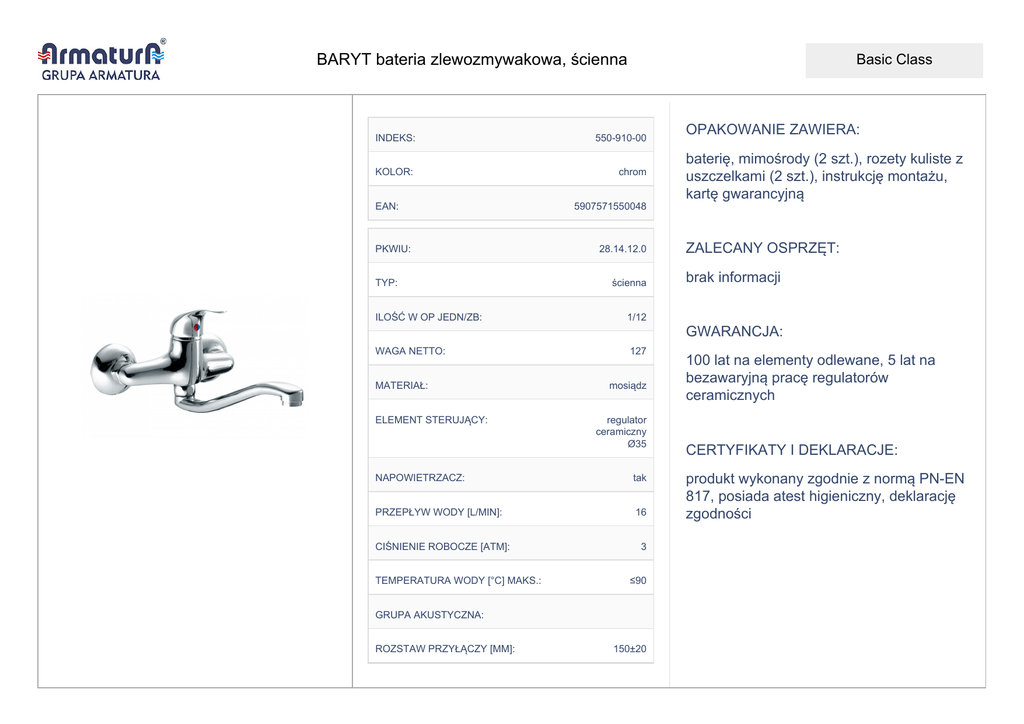
Task: Click the PRZEPŁYW WODY value 16
Action: [x=640, y=512]
